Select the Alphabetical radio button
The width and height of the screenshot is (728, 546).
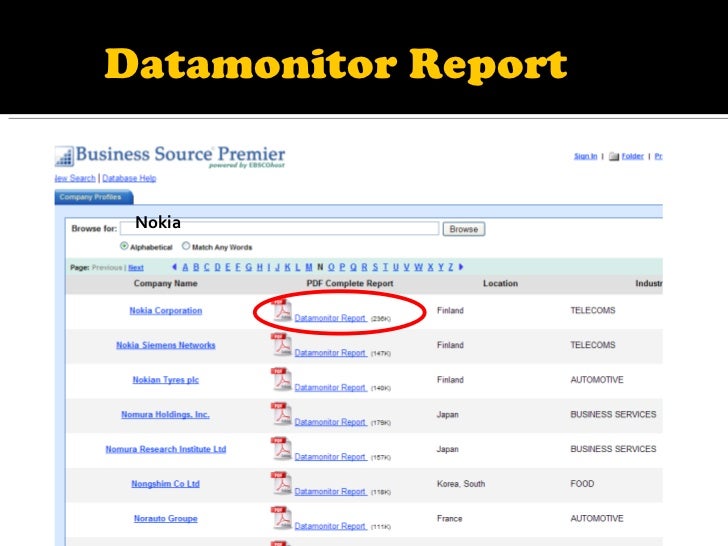click(x=124, y=246)
